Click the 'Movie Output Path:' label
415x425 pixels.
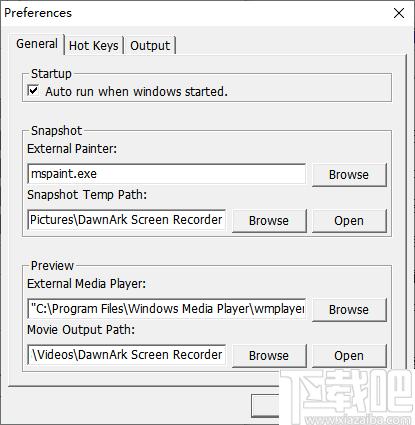(x=81, y=330)
